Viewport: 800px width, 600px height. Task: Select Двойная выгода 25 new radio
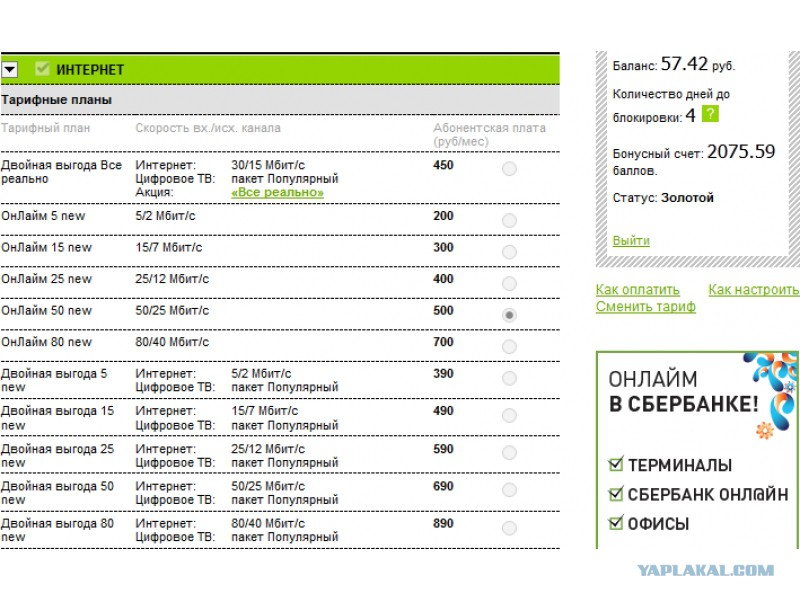coord(509,453)
